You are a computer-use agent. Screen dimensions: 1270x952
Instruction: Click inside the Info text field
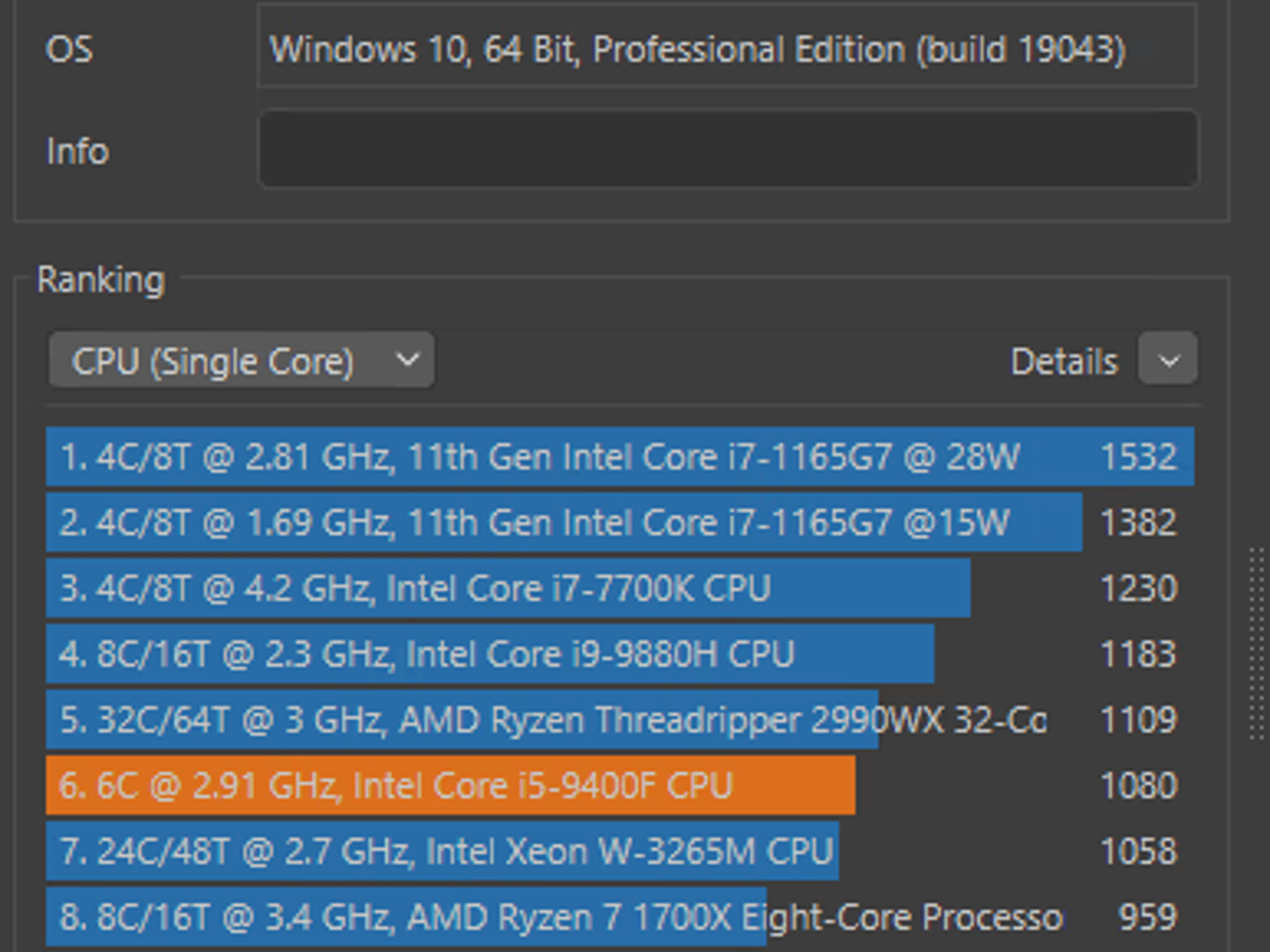pyautogui.click(x=728, y=149)
